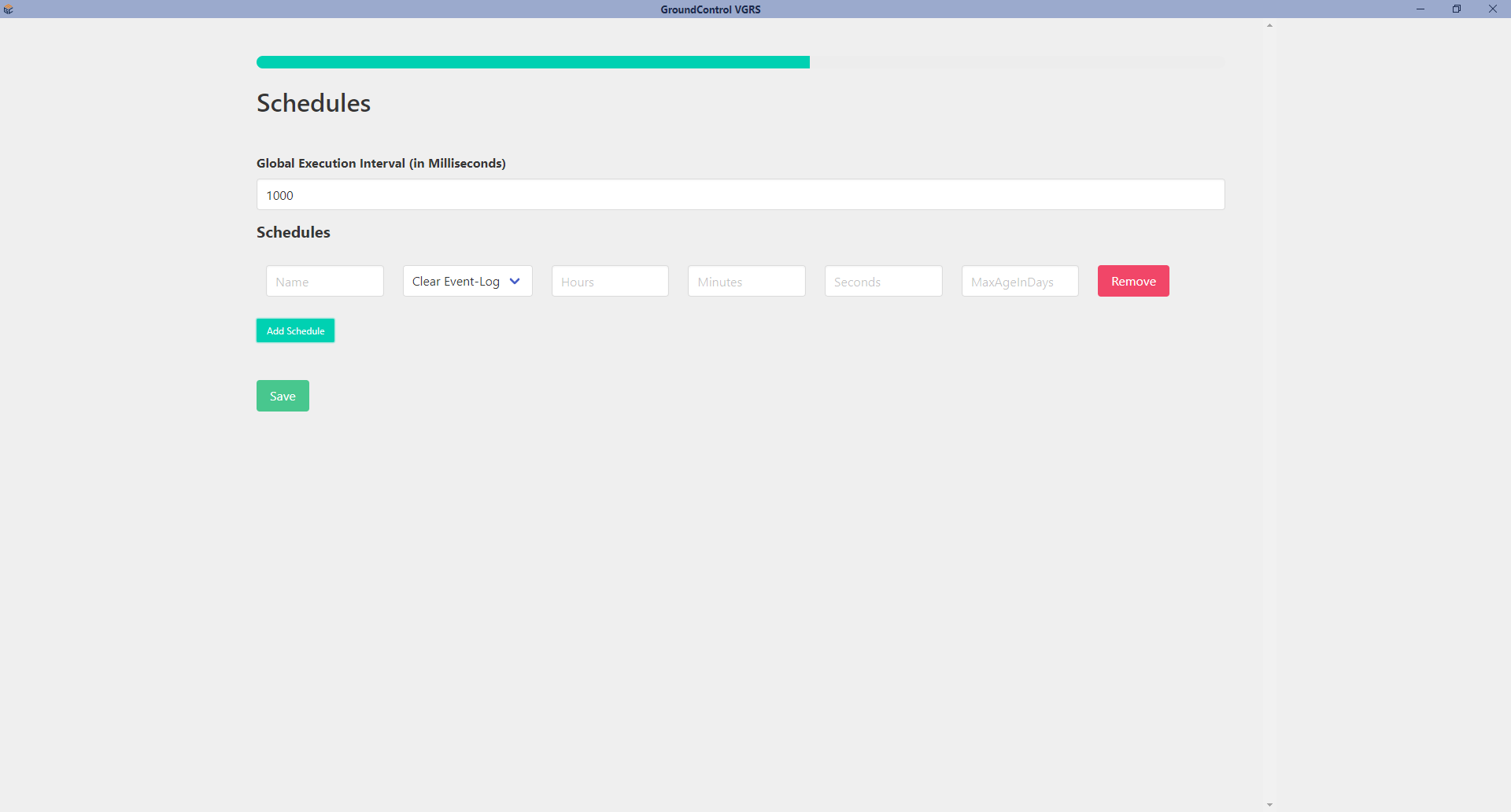Image resolution: width=1511 pixels, height=812 pixels.
Task: Click into the schedule Name field
Action: (x=324, y=281)
